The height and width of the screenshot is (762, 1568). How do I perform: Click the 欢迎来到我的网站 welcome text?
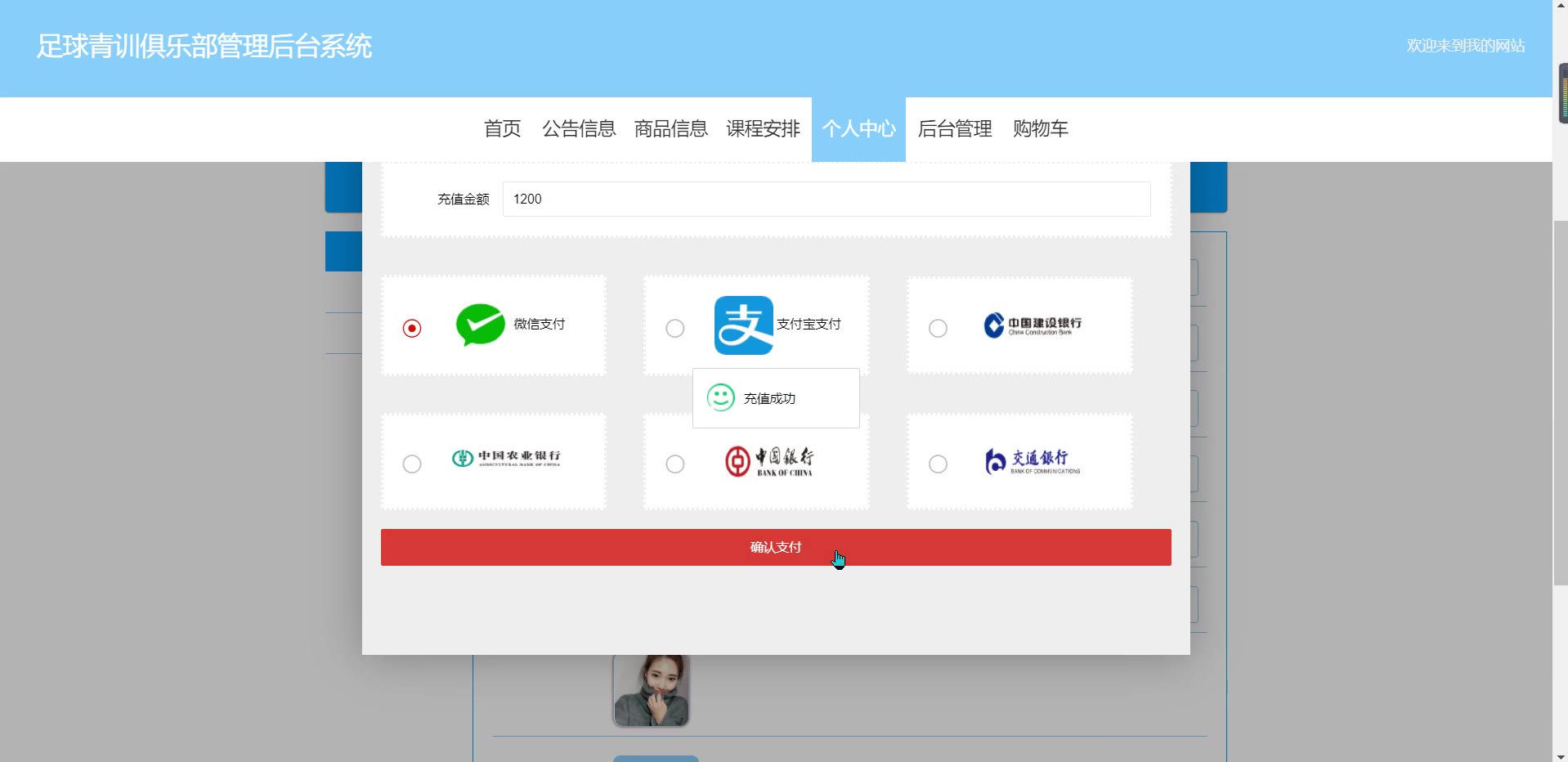(x=1466, y=46)
